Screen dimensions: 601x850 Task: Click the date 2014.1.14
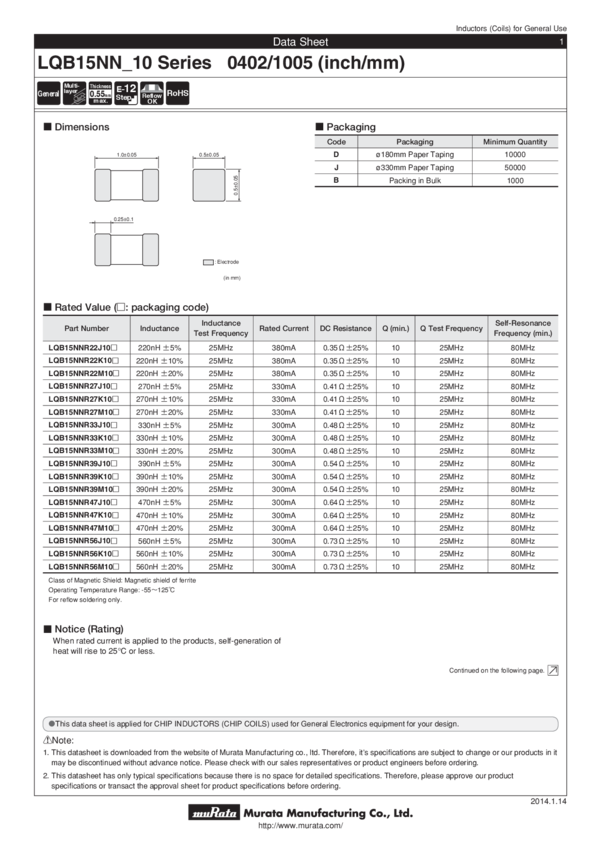tap(548, 801)
